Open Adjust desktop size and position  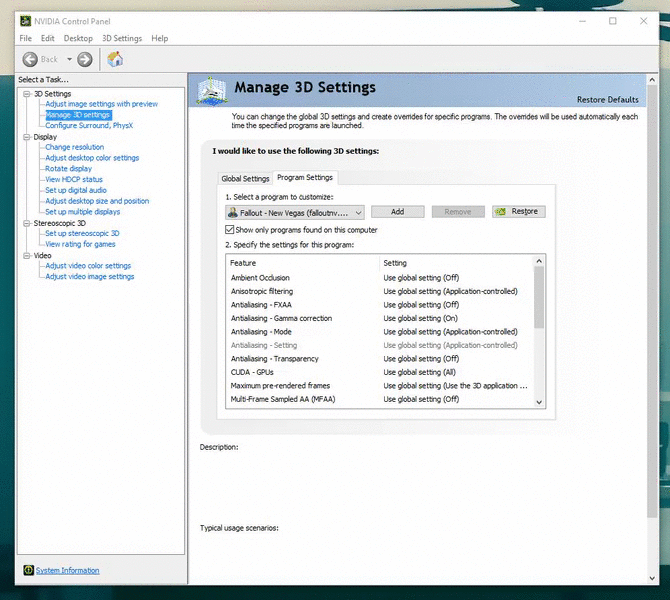pos(97,201)
